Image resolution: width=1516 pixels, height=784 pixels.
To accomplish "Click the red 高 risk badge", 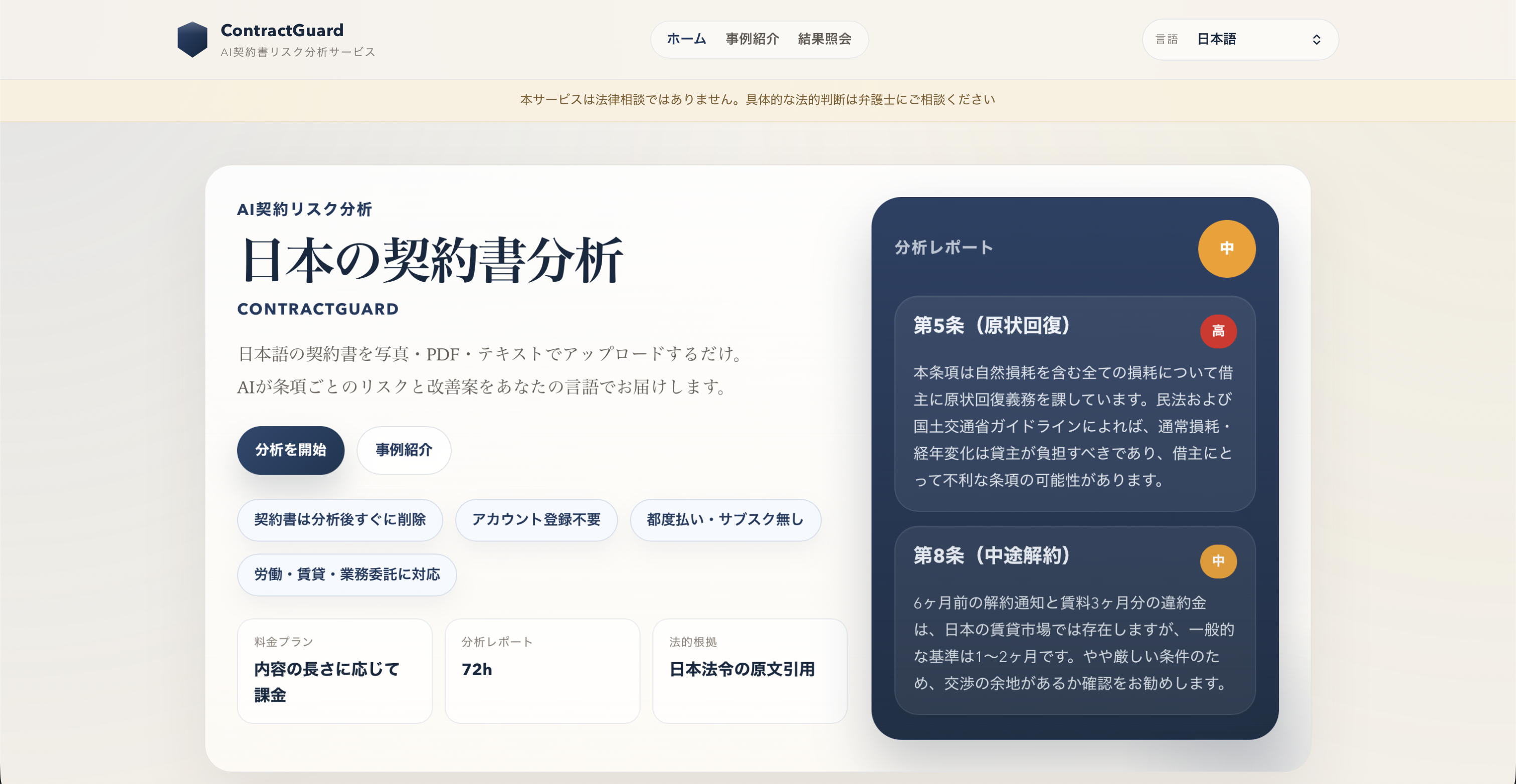I will [x=1218, y=331].
